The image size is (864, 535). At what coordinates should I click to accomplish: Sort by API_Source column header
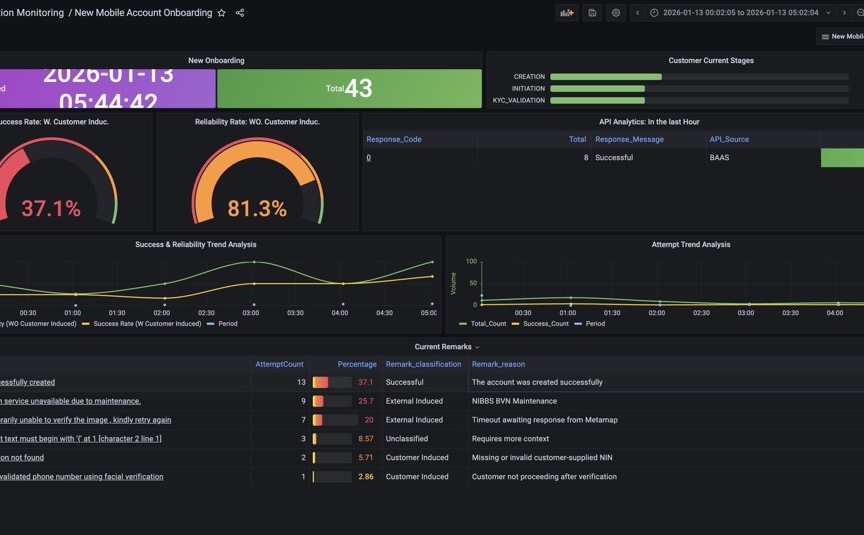point(729,139)
